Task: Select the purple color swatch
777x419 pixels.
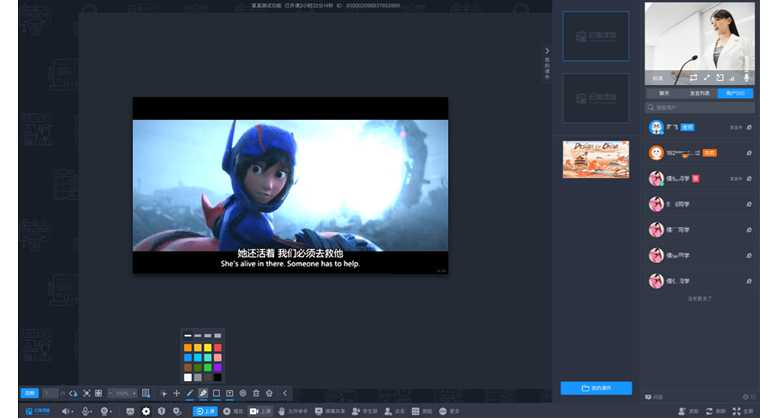Action: (218, 367)
